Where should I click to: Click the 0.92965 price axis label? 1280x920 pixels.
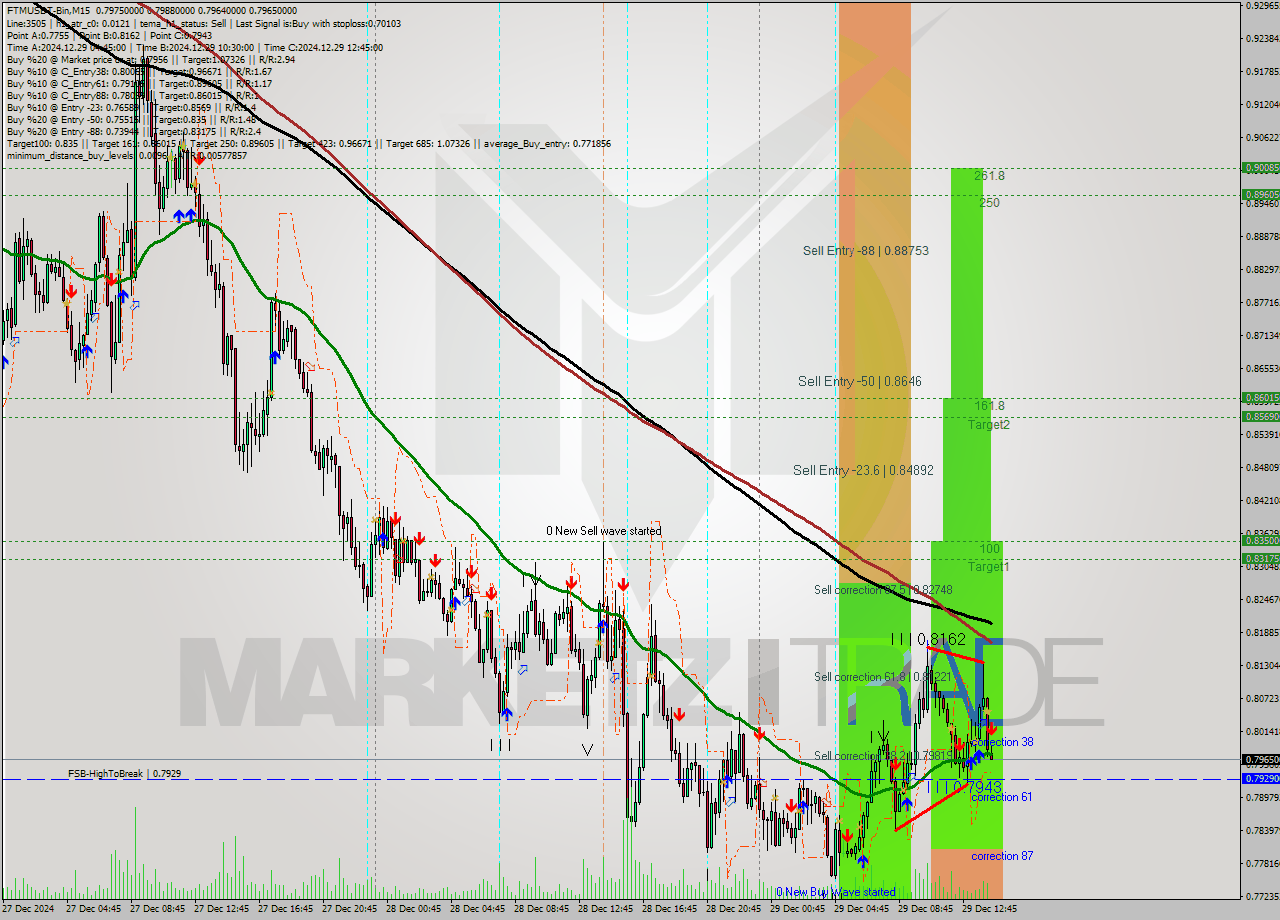click(1262, 6)
